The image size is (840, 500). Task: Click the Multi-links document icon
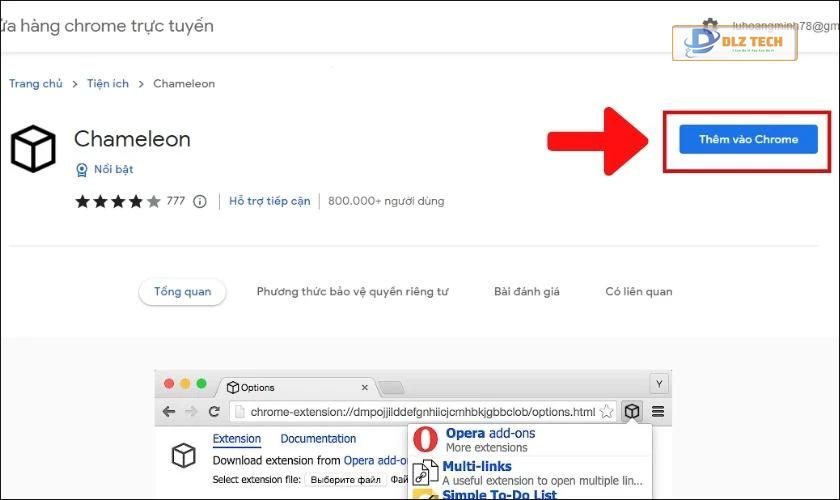tap(425, 473)
